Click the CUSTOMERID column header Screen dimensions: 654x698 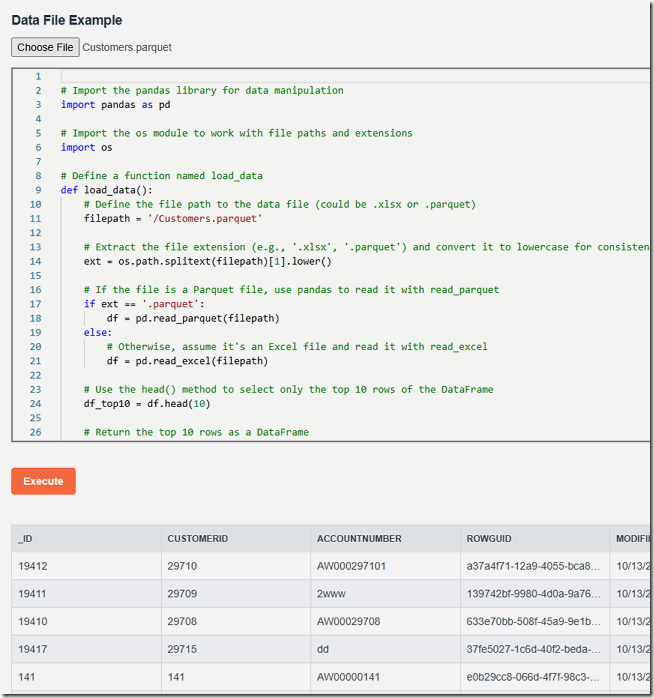236,539
